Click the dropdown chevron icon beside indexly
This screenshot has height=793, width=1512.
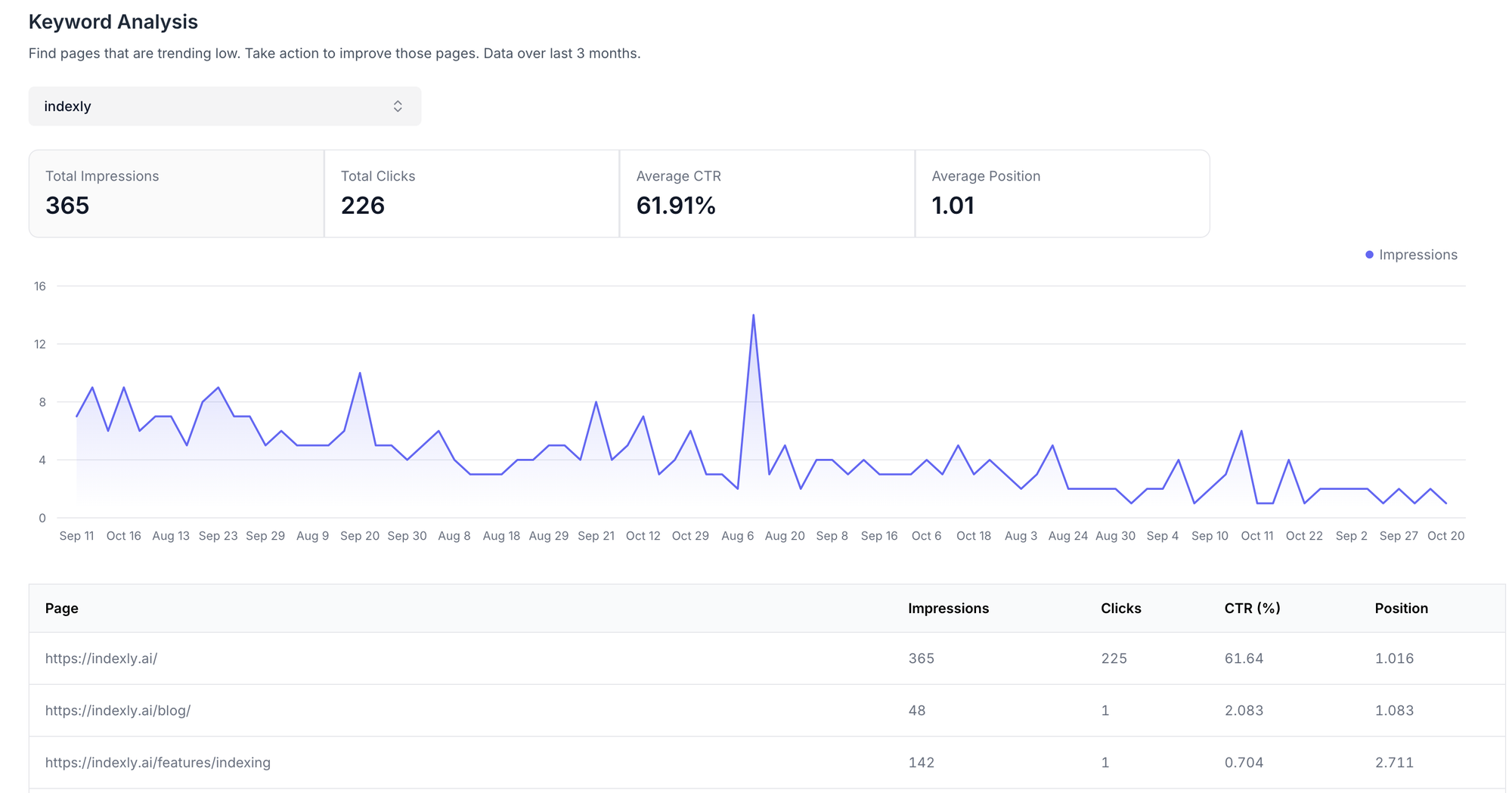[x=398, y=107]
